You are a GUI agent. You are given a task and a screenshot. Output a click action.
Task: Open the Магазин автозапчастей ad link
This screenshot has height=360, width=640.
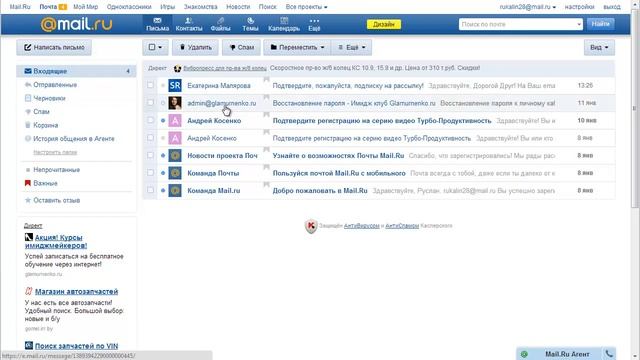pos(76,291)
